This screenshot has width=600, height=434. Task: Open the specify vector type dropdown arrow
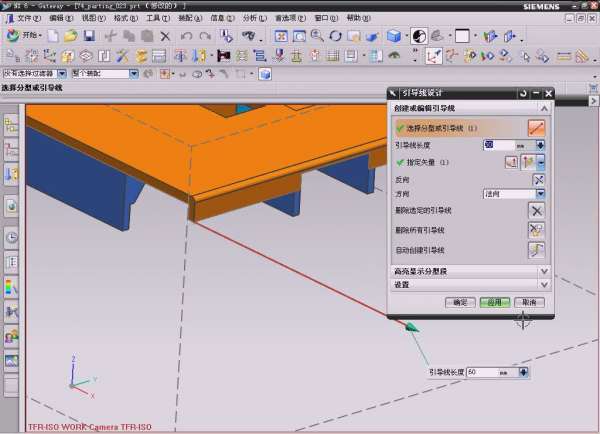(x=541, y=162)
